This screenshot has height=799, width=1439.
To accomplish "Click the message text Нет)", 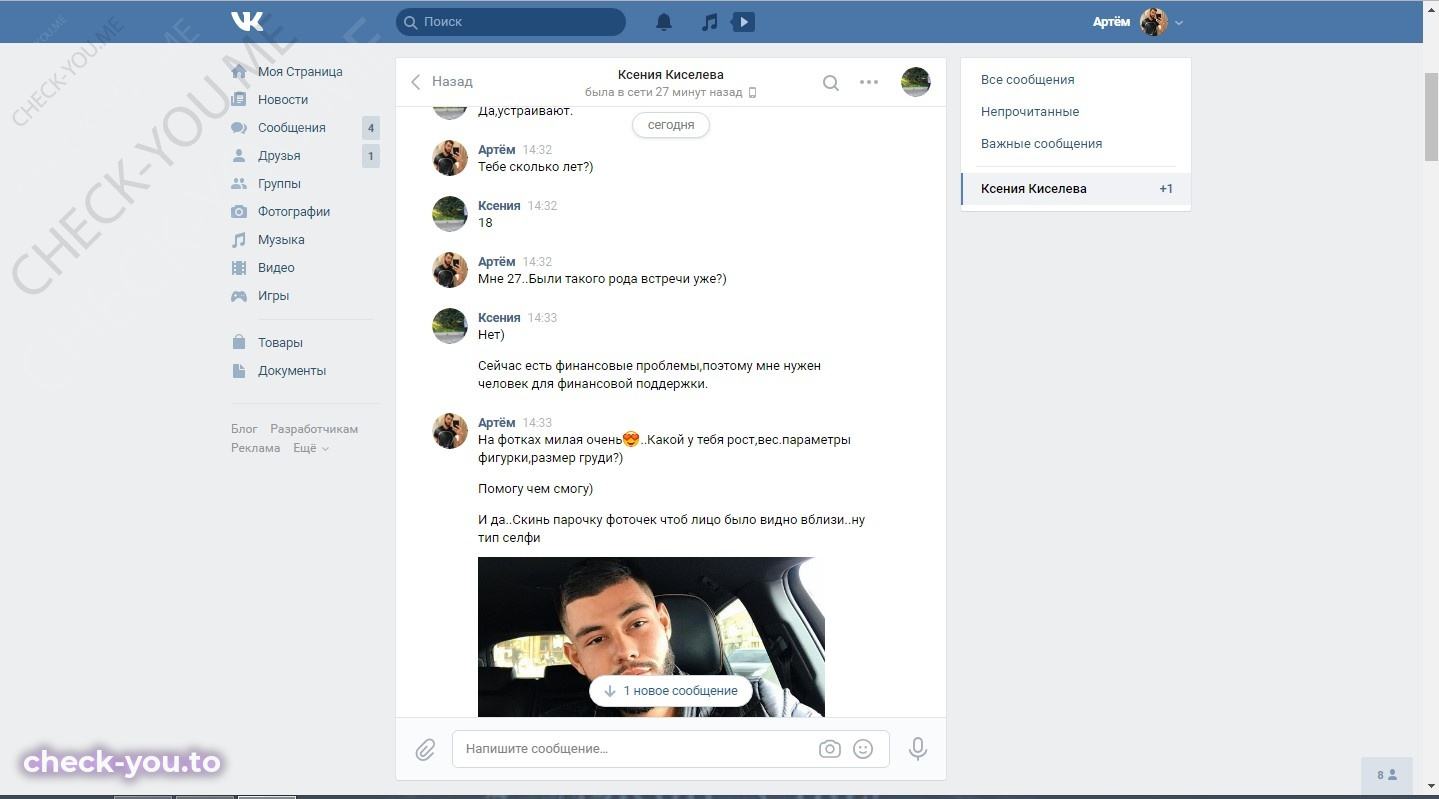I will click(492, 335).
